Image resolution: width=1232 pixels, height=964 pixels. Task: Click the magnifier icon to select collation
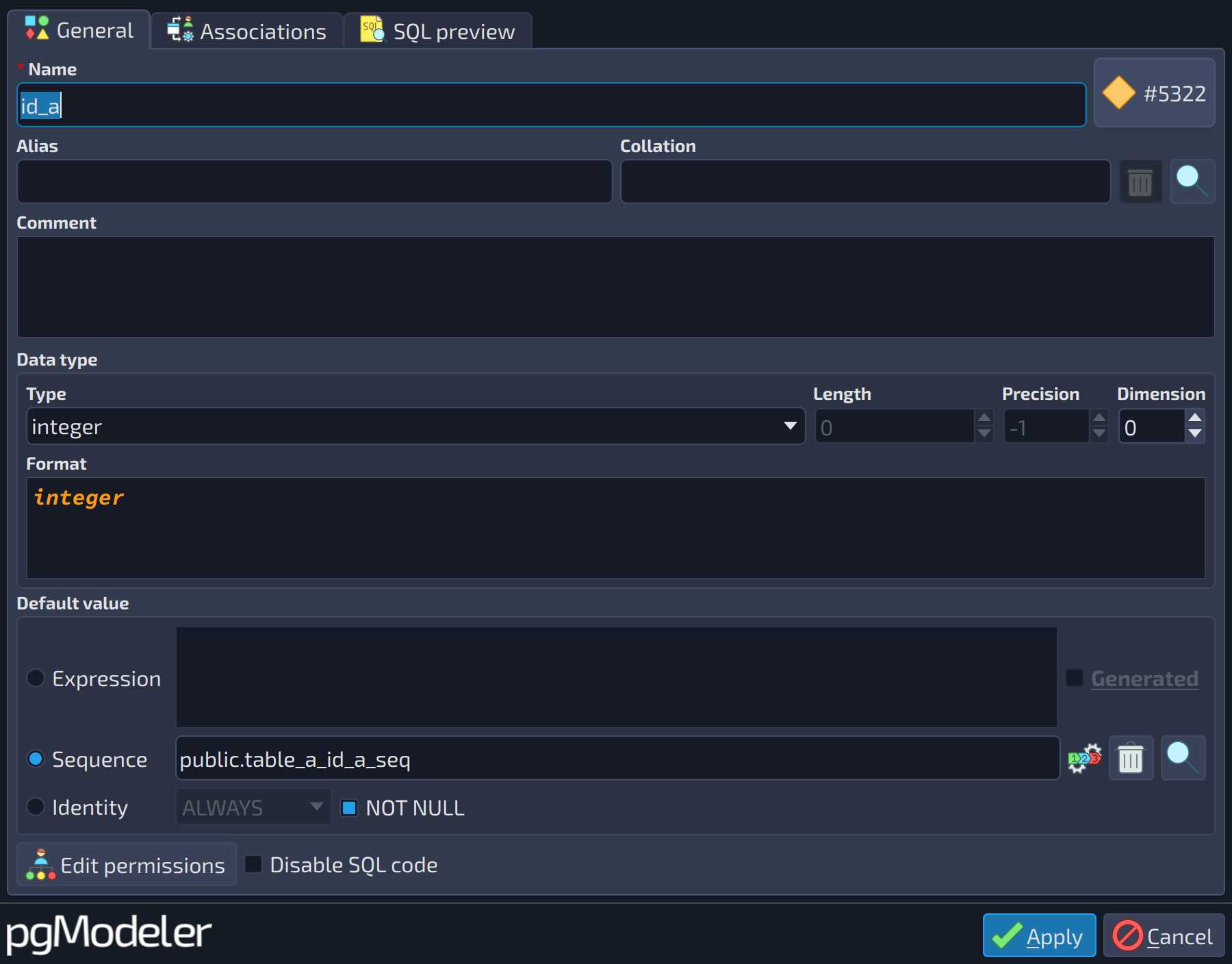(x=1192, y=182)
